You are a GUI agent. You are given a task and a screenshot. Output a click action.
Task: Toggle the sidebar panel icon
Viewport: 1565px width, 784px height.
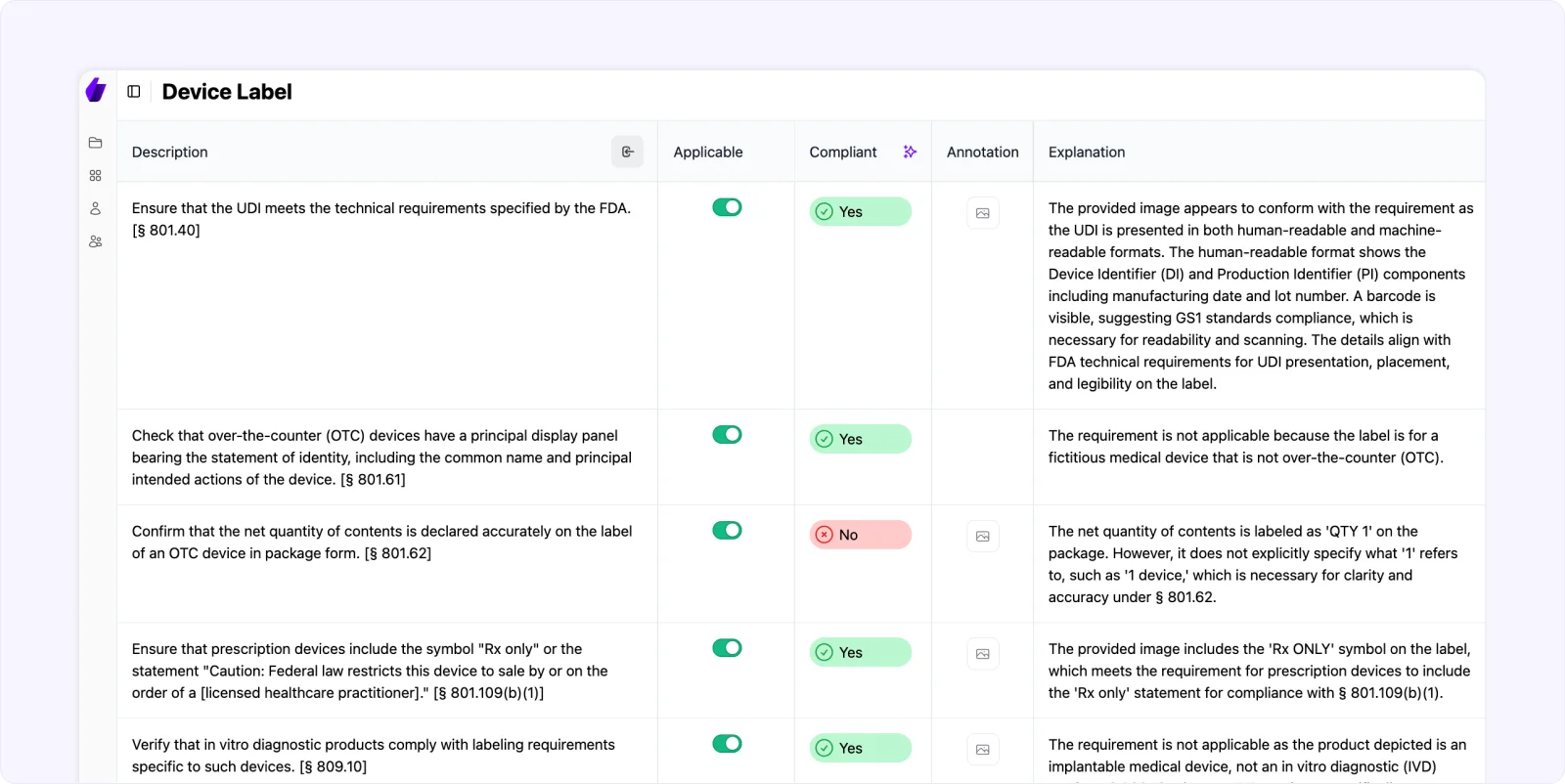pyautogui.click(x=134, y=92)
